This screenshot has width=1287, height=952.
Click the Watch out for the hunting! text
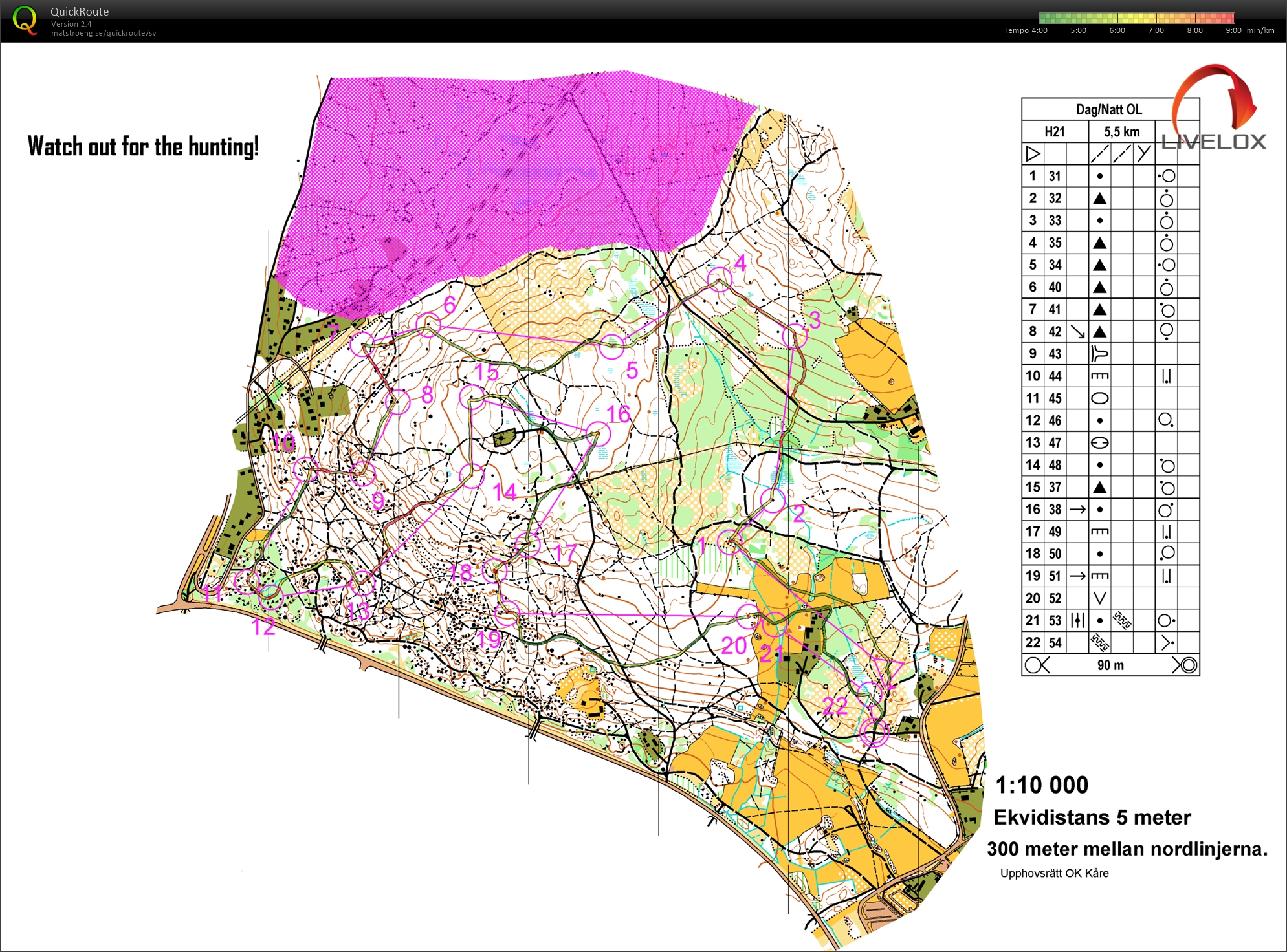pyautogui.click(x=143, y=147)
